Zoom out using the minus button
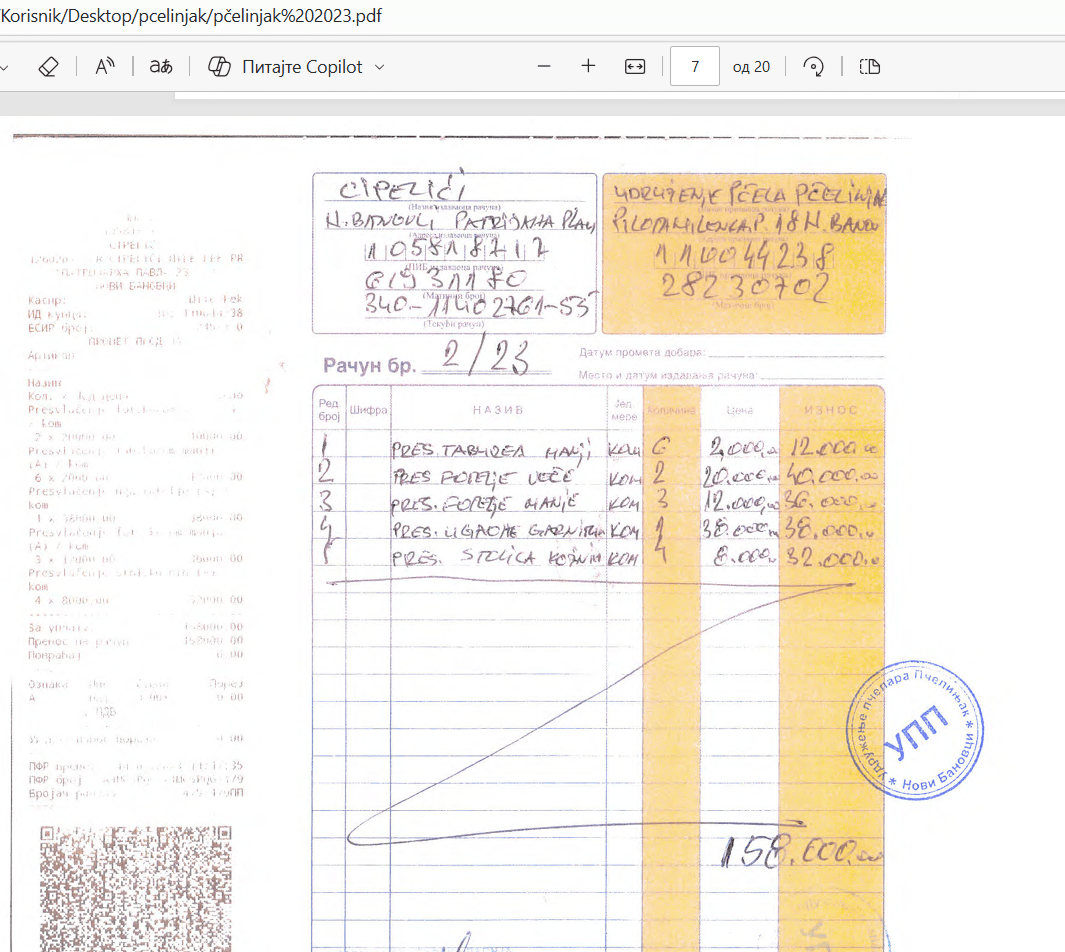The width and height of the screenshot is (1065, 952). point(544,67)
